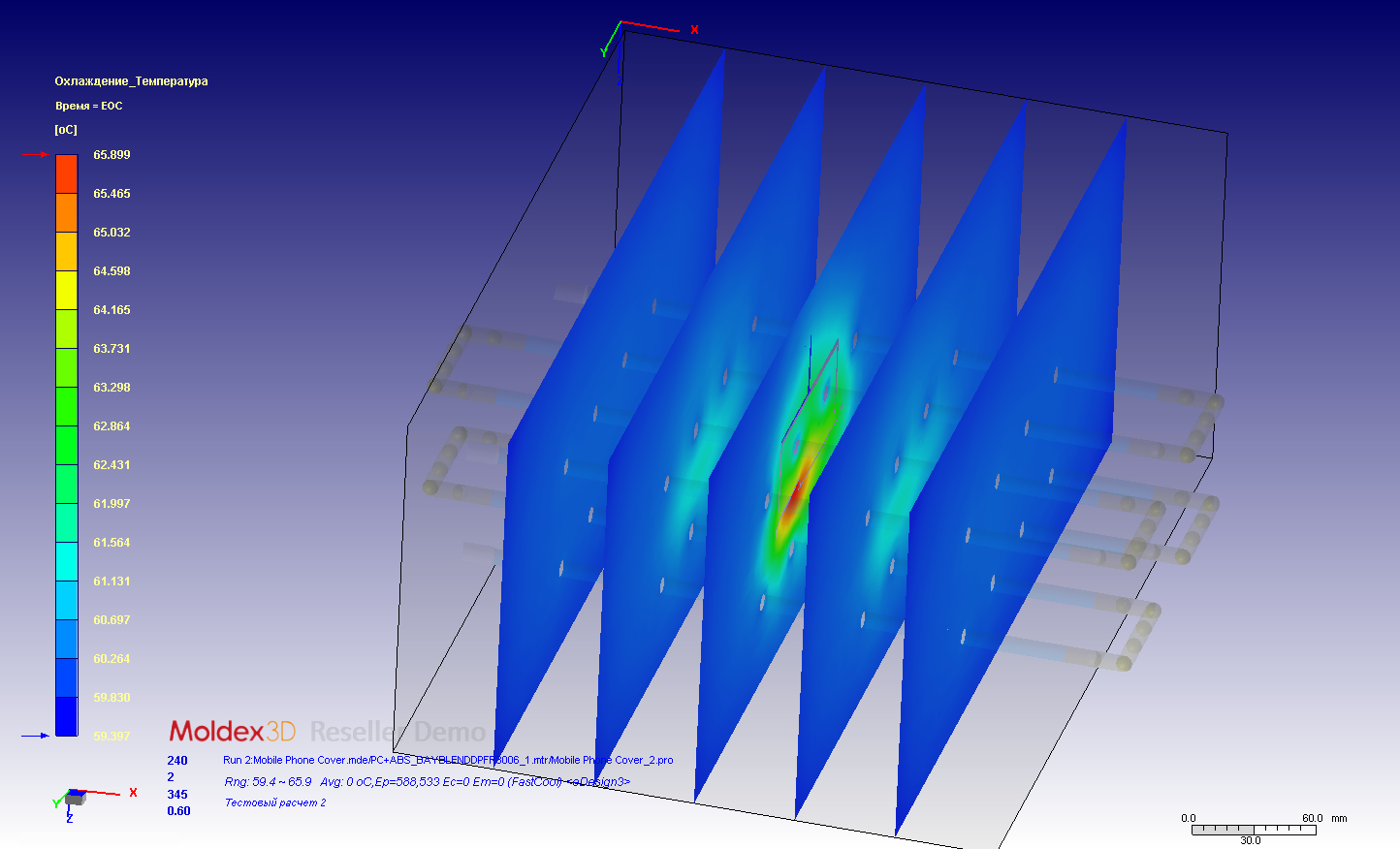
Task: Click the 'Run 2:Mobile Phone Cover' project path text
Action: 448,760
